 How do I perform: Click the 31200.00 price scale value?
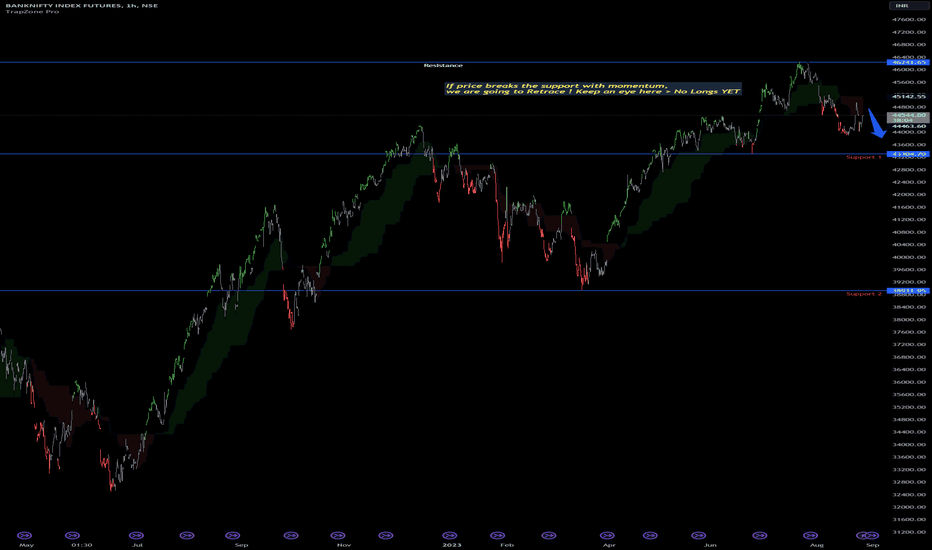point(909,532)
